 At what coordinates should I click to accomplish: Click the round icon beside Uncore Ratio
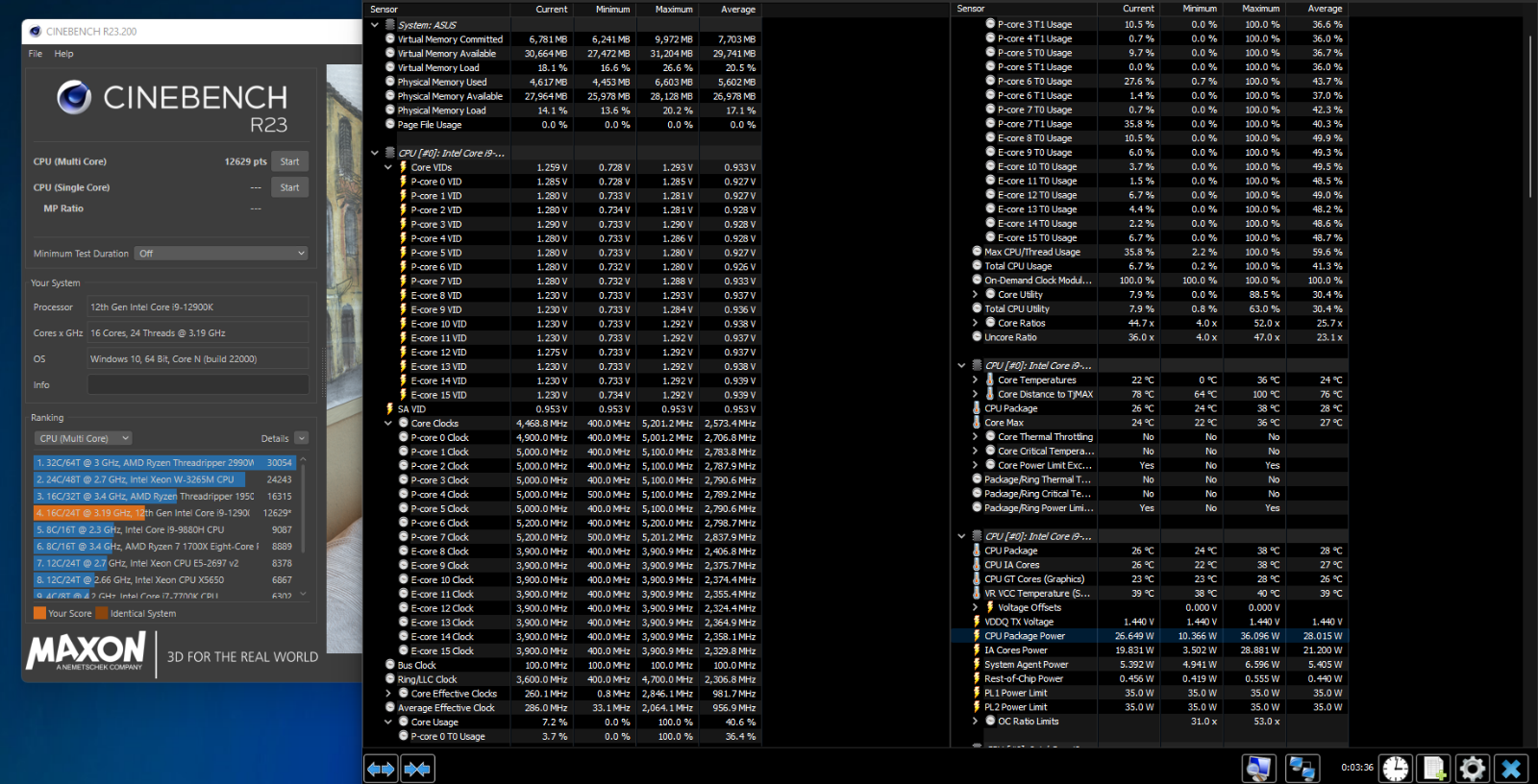tap(977, 337)
